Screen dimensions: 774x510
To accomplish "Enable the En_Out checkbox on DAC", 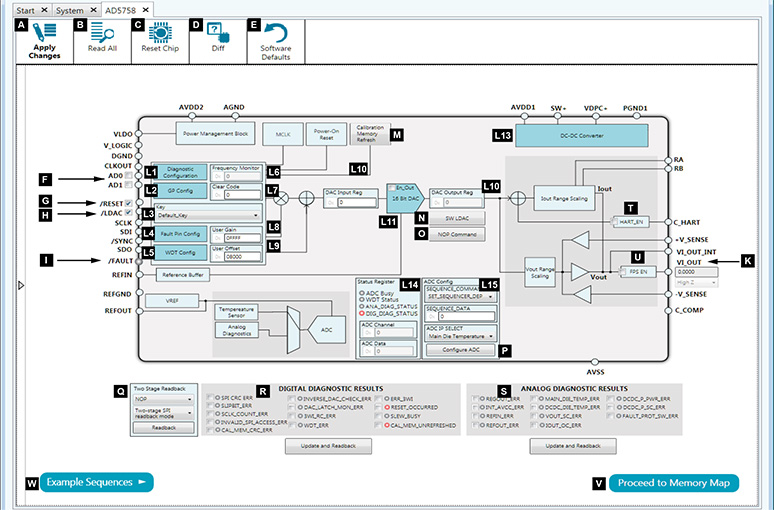I will tap(392, 188).
